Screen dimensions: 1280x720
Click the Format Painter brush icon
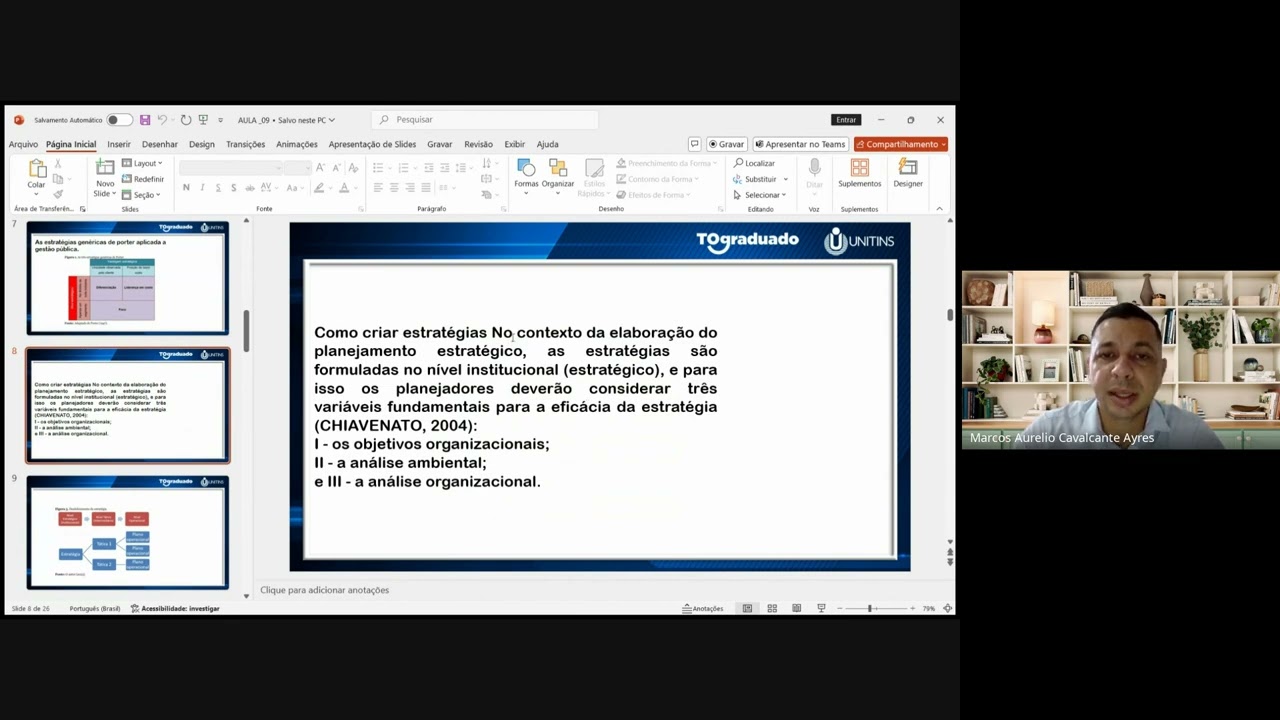click(x=57, y=194)
